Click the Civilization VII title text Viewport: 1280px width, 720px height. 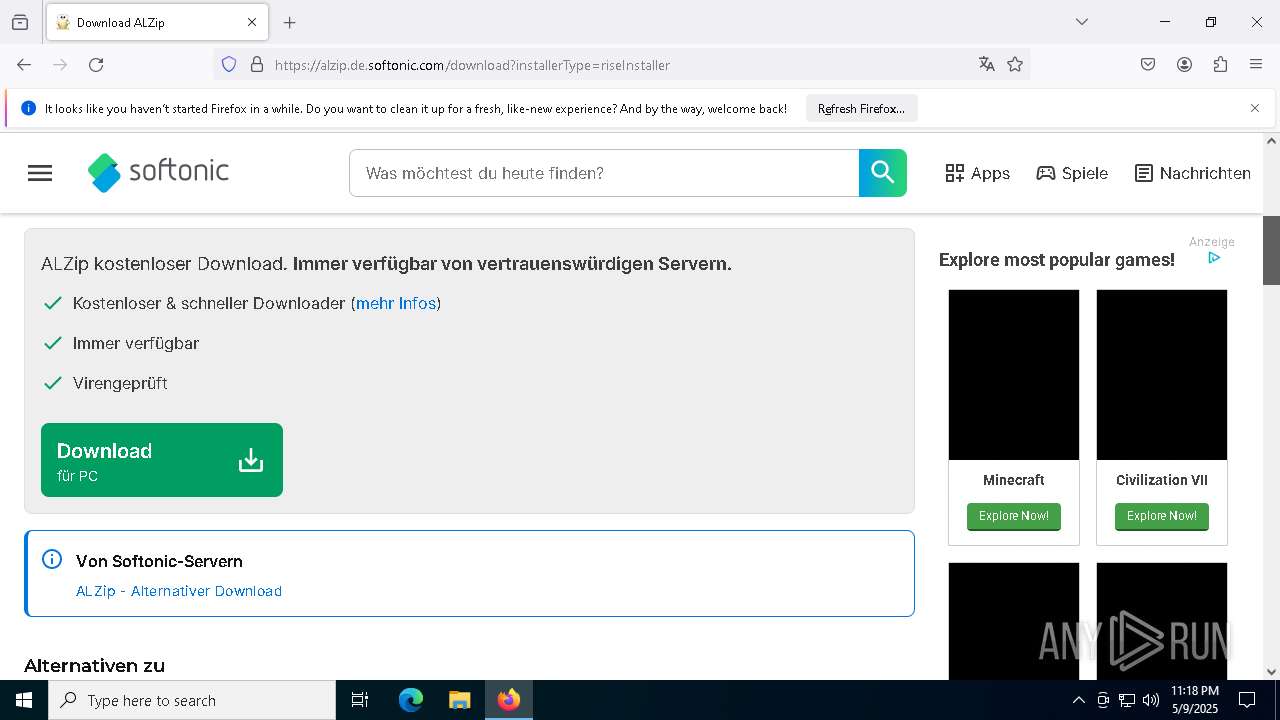pos(1162,480)
